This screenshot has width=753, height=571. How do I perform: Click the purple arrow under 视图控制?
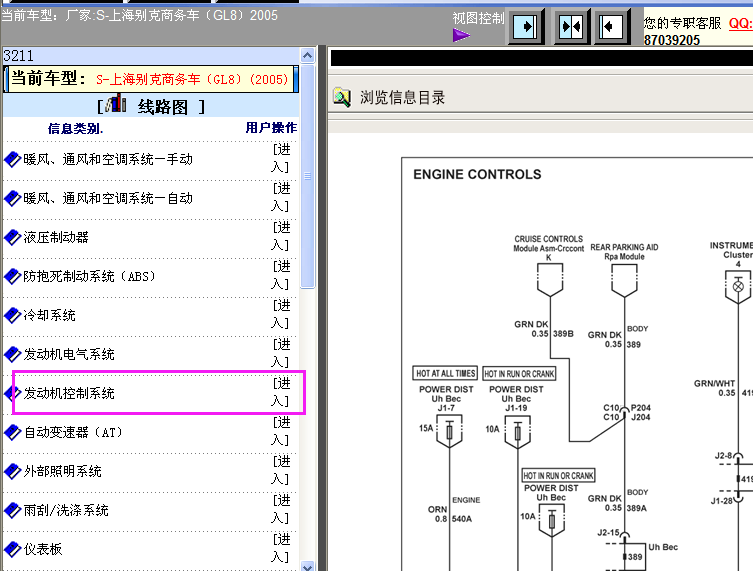[461, 35]
